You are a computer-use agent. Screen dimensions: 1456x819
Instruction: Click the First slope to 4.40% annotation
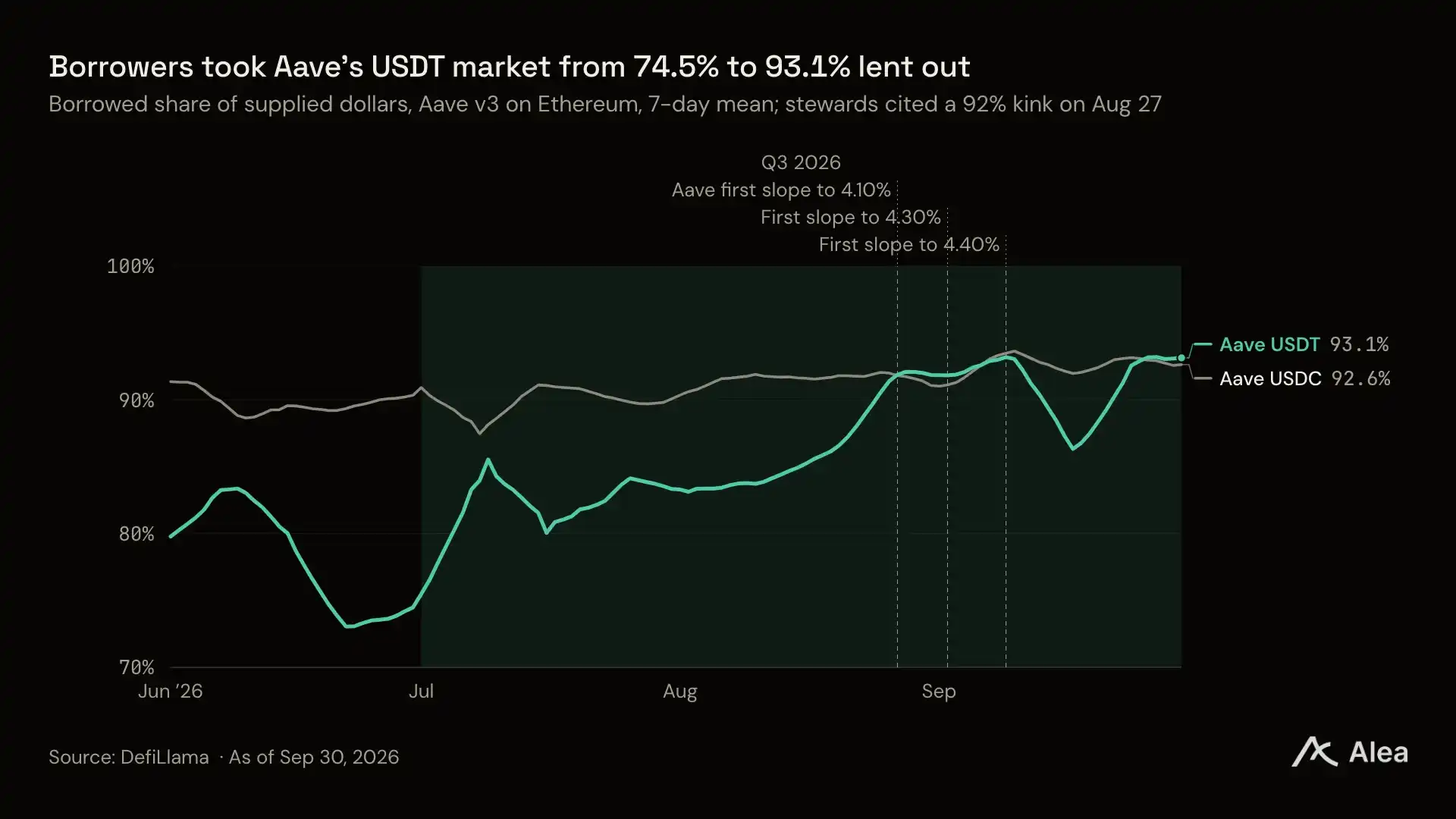click(x=908, y=244)
